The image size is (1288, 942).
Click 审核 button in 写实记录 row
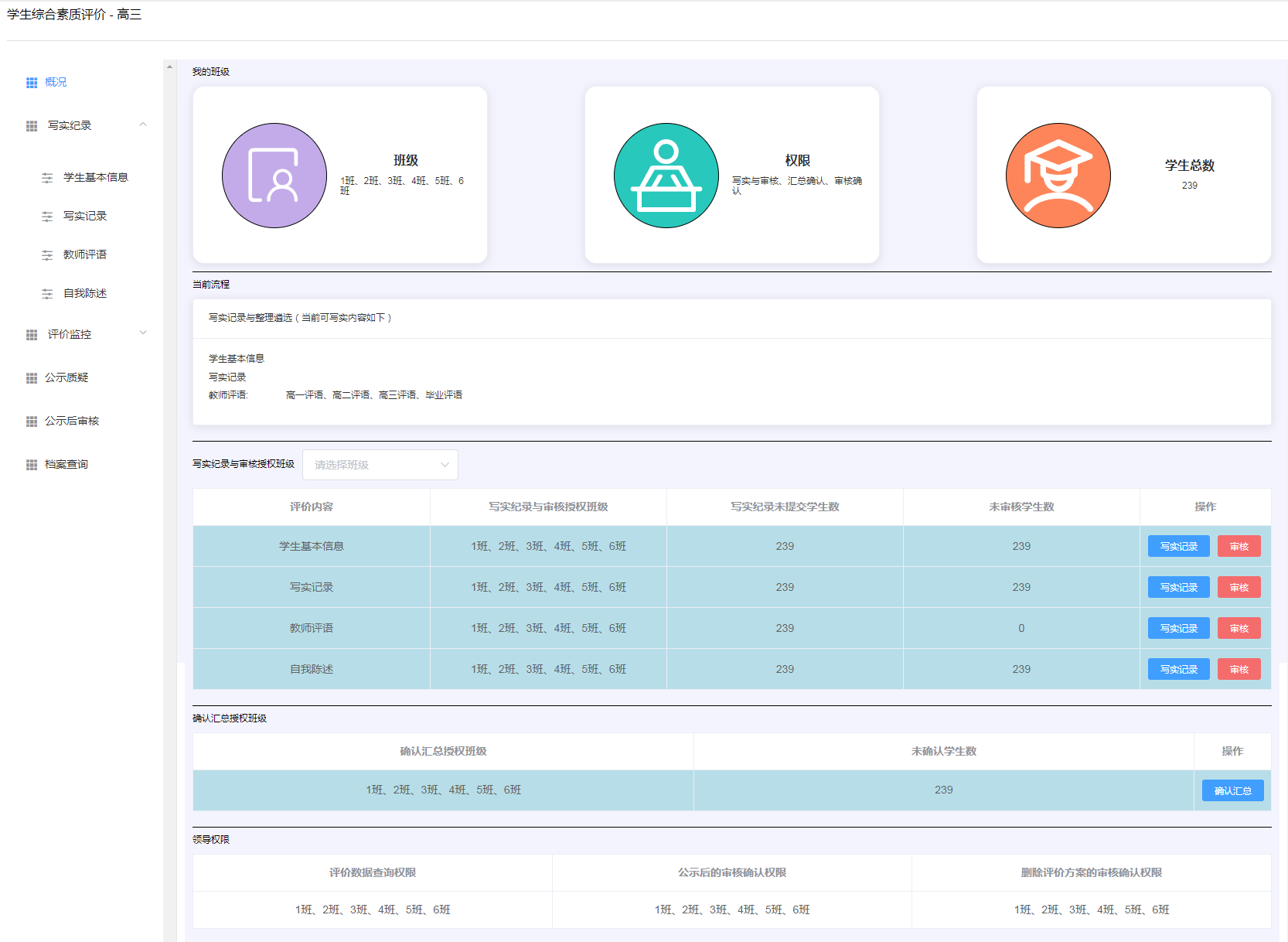click(x=1239, y=587)
